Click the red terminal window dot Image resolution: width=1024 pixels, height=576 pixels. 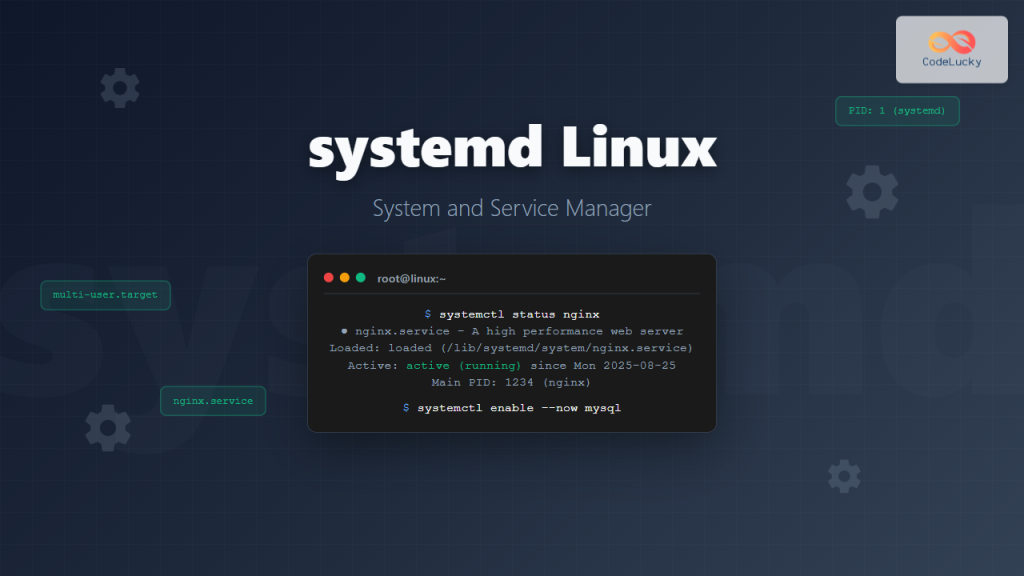coord(328,277)
